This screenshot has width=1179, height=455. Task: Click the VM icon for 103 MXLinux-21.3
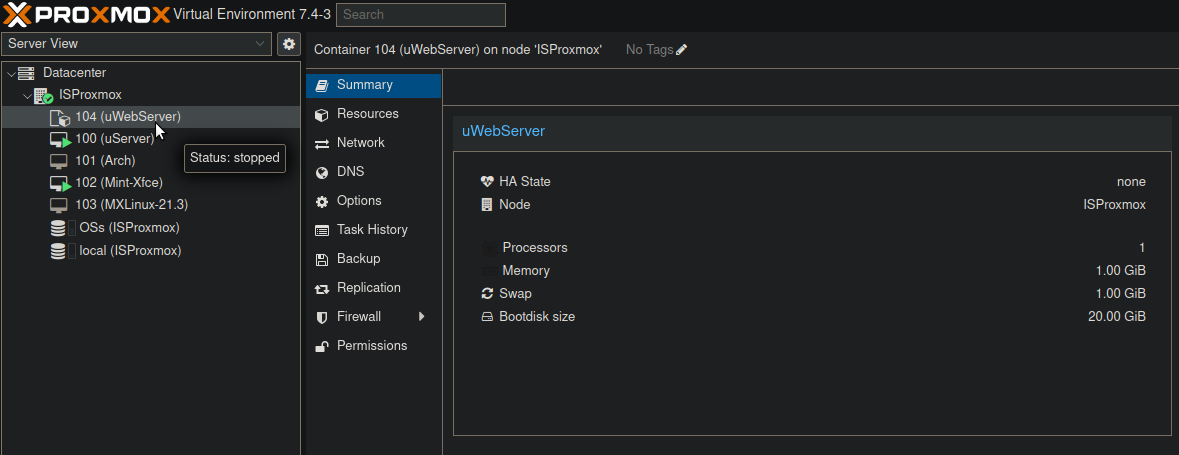pyautogui.click(x=59, y=205)
